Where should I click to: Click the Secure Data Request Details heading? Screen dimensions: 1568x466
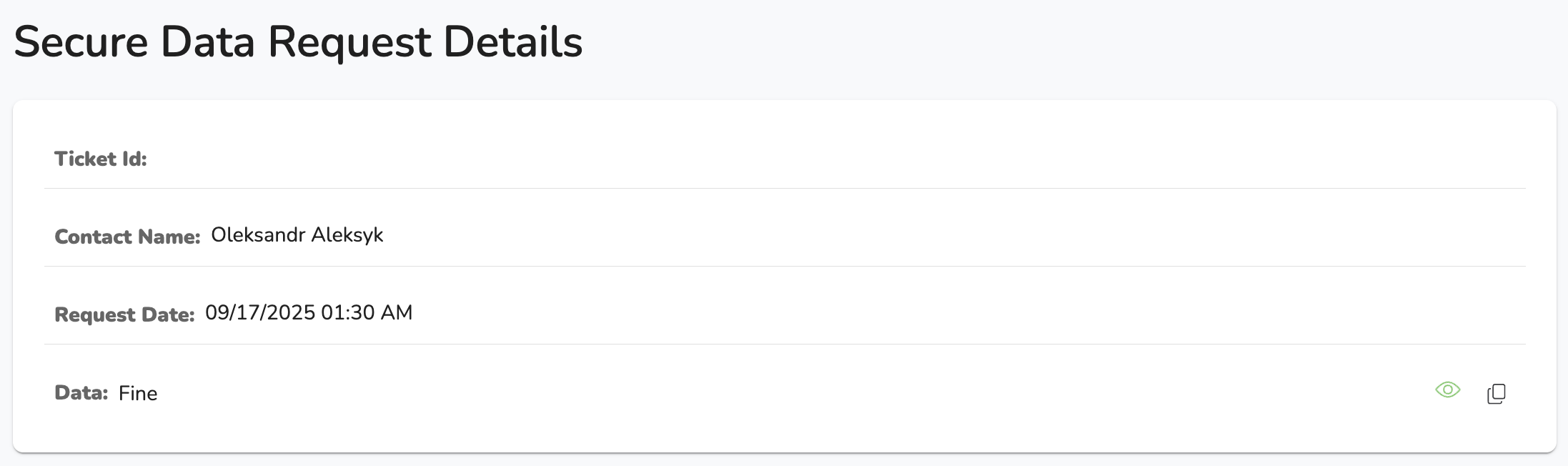click(298, 41)
